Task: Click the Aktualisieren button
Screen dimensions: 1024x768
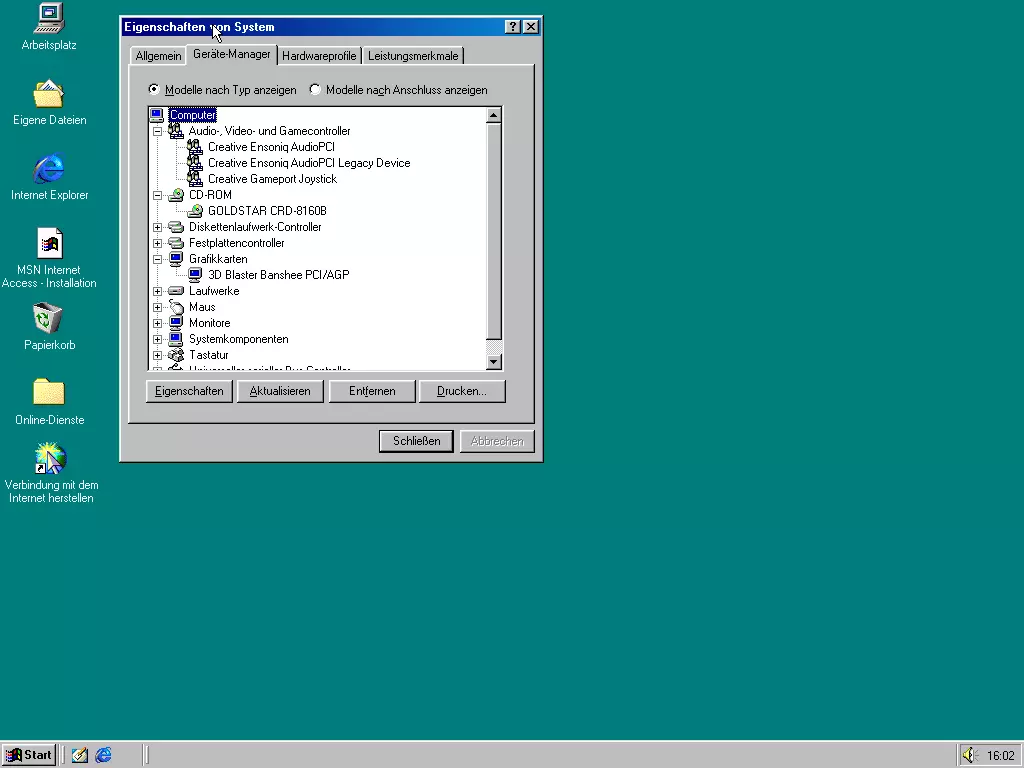Action: click(280, 391)
